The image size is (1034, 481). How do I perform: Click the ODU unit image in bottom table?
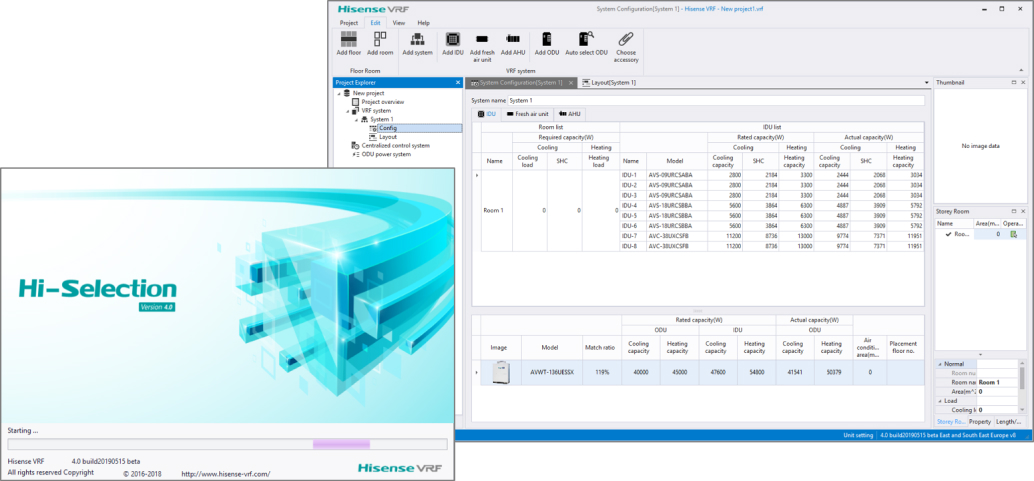pyautogui.click(x=502, y=373)
